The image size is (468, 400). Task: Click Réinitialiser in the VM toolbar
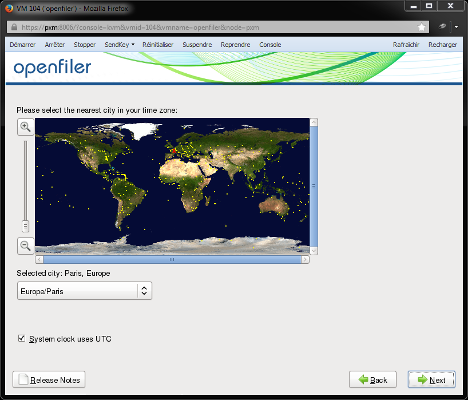(x=158, y=45)
